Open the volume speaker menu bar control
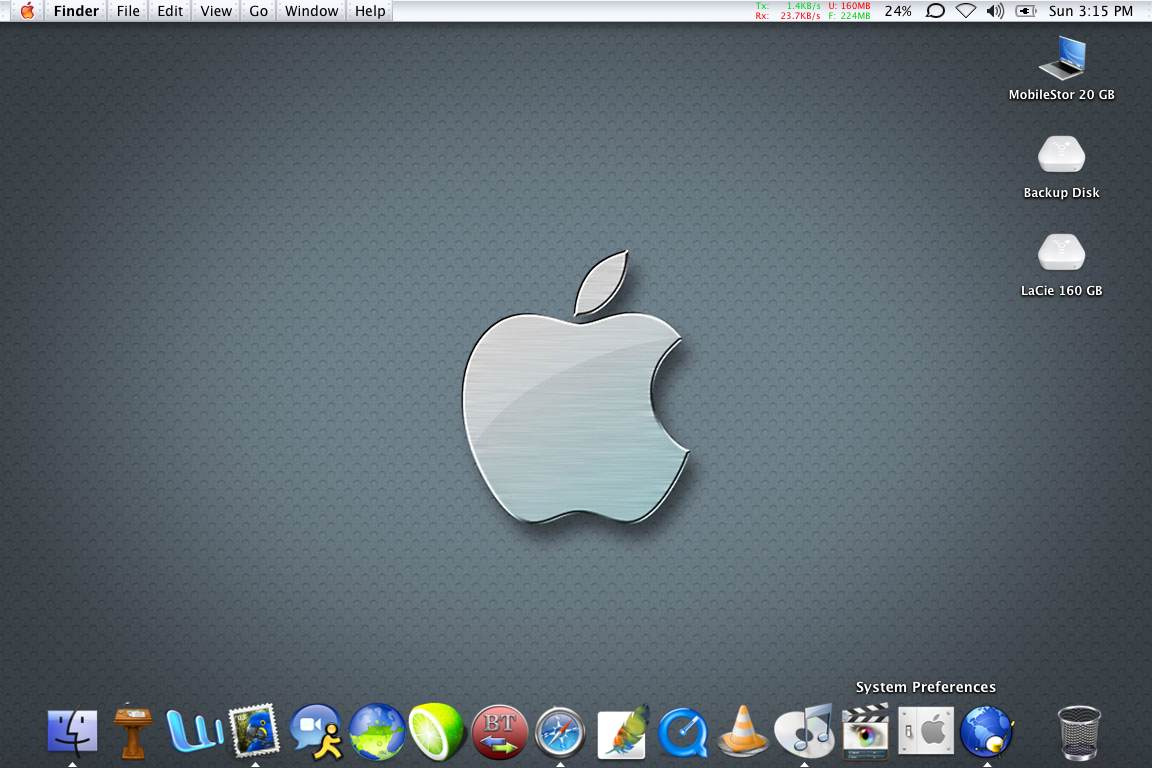The width and height of the screenshot is (1152, 768). [x=996, y=11]
